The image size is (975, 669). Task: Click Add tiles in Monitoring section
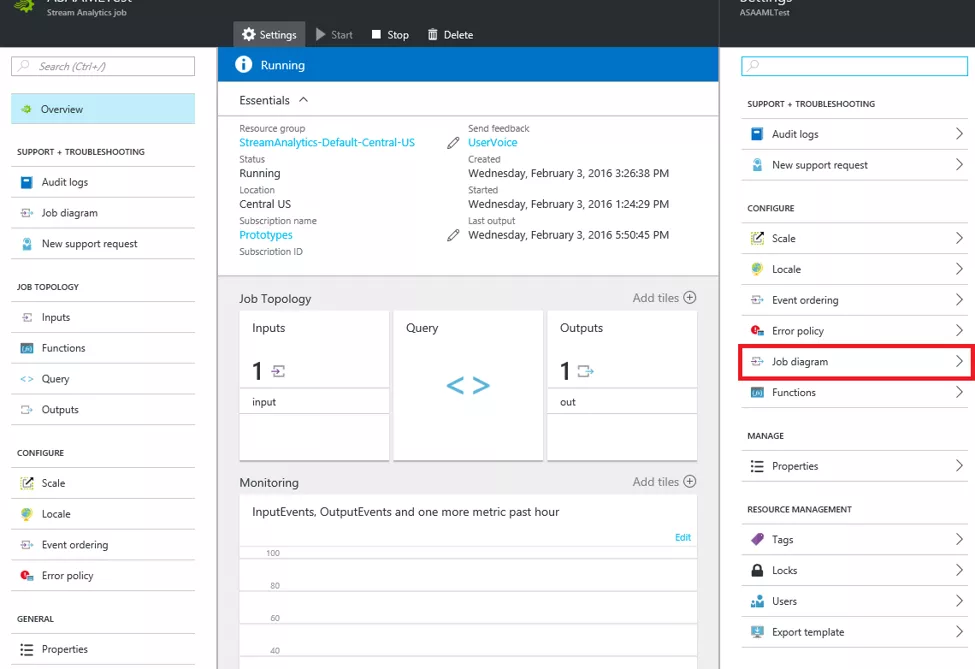664,482
